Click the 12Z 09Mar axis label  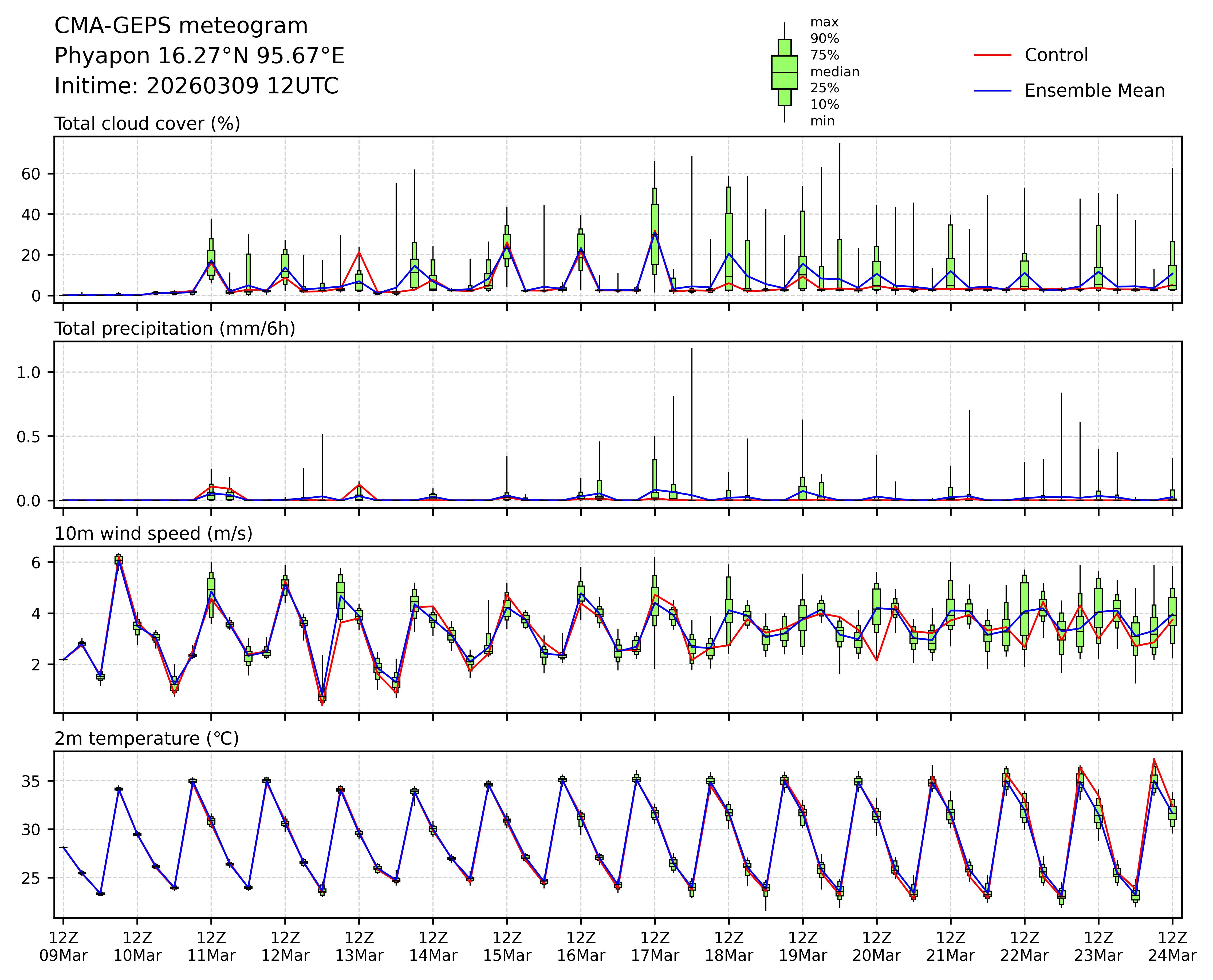coord(63,946)
